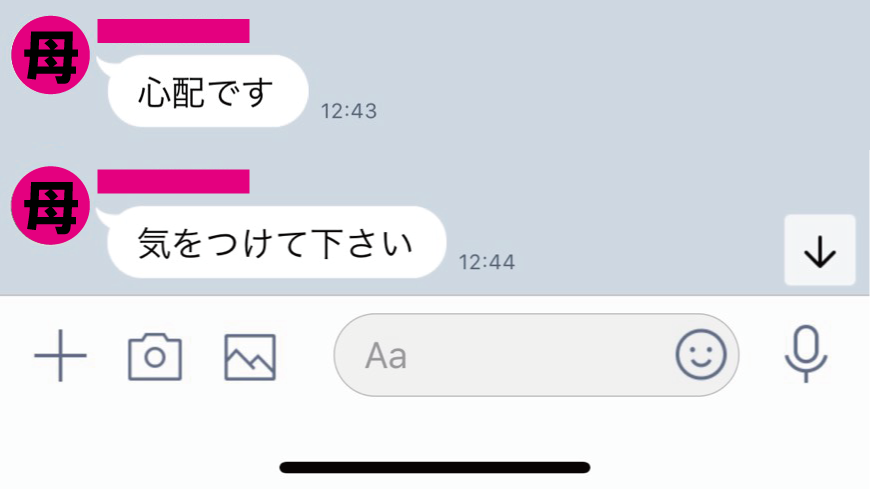
Task: Tap the 心配 text in first bubble
Action: [x=171, y=92]
